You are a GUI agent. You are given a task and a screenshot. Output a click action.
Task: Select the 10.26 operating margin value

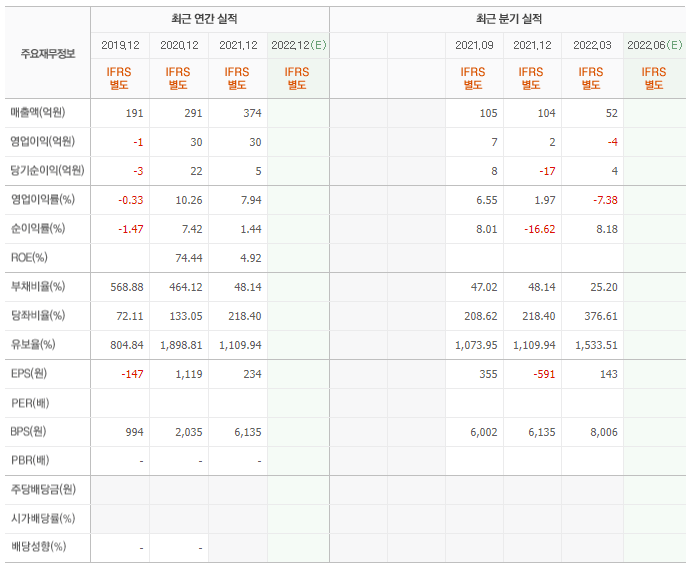point(189,200)
